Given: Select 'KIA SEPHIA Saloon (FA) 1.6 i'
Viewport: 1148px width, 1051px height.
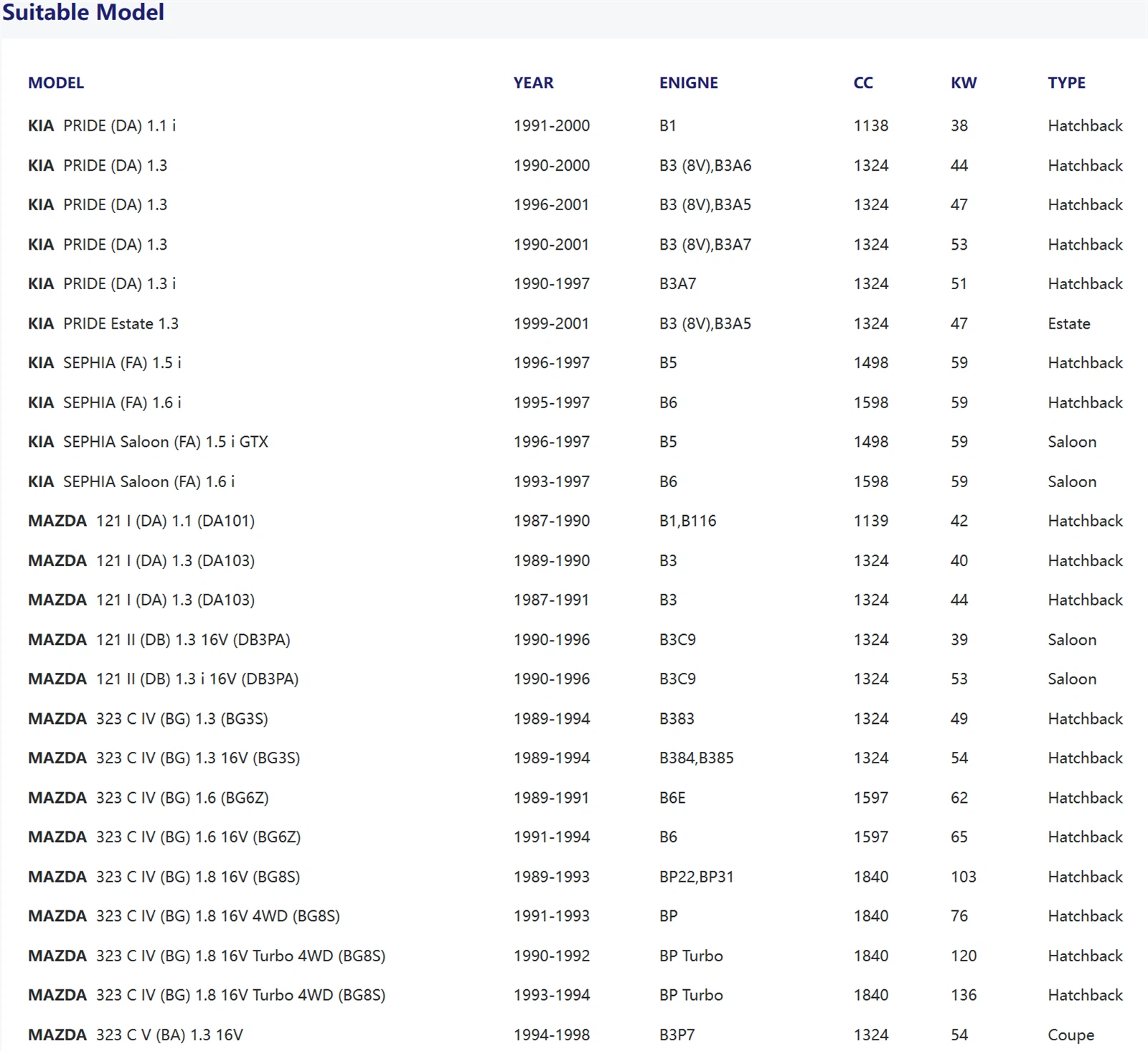Looking at the screenshot, I should [131, 481].
